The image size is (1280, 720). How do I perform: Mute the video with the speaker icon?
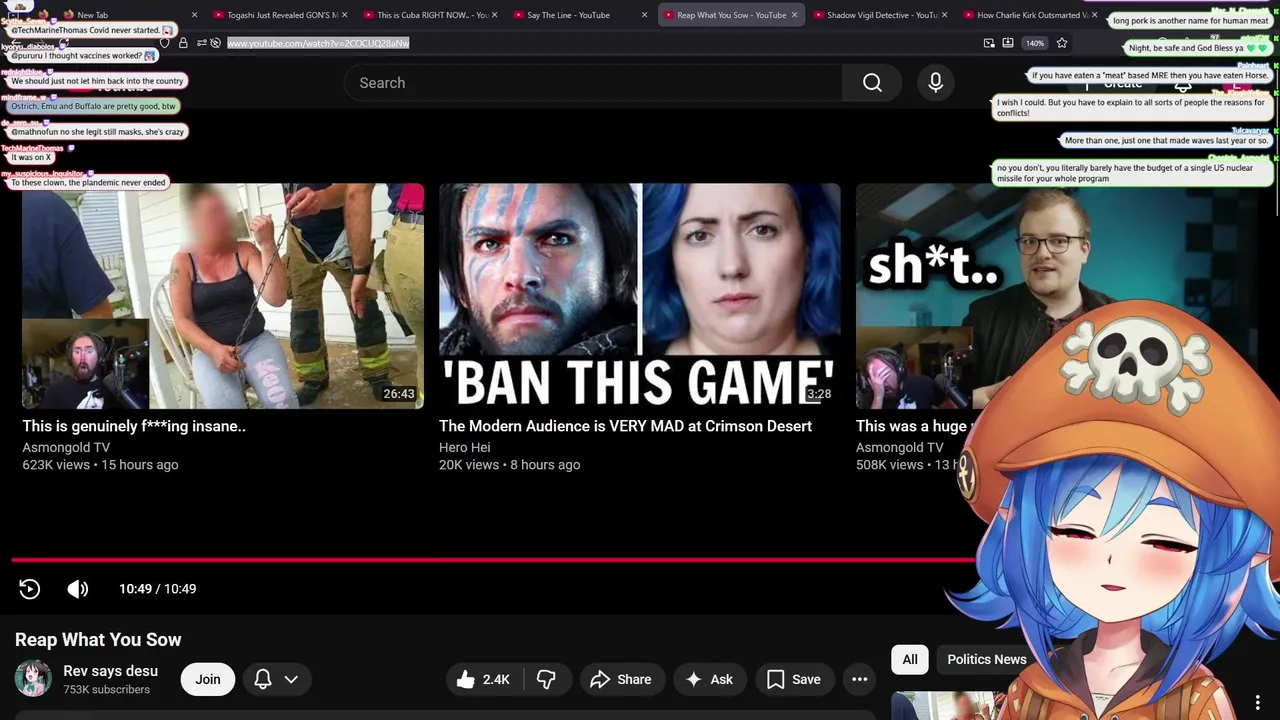point(78,589)
